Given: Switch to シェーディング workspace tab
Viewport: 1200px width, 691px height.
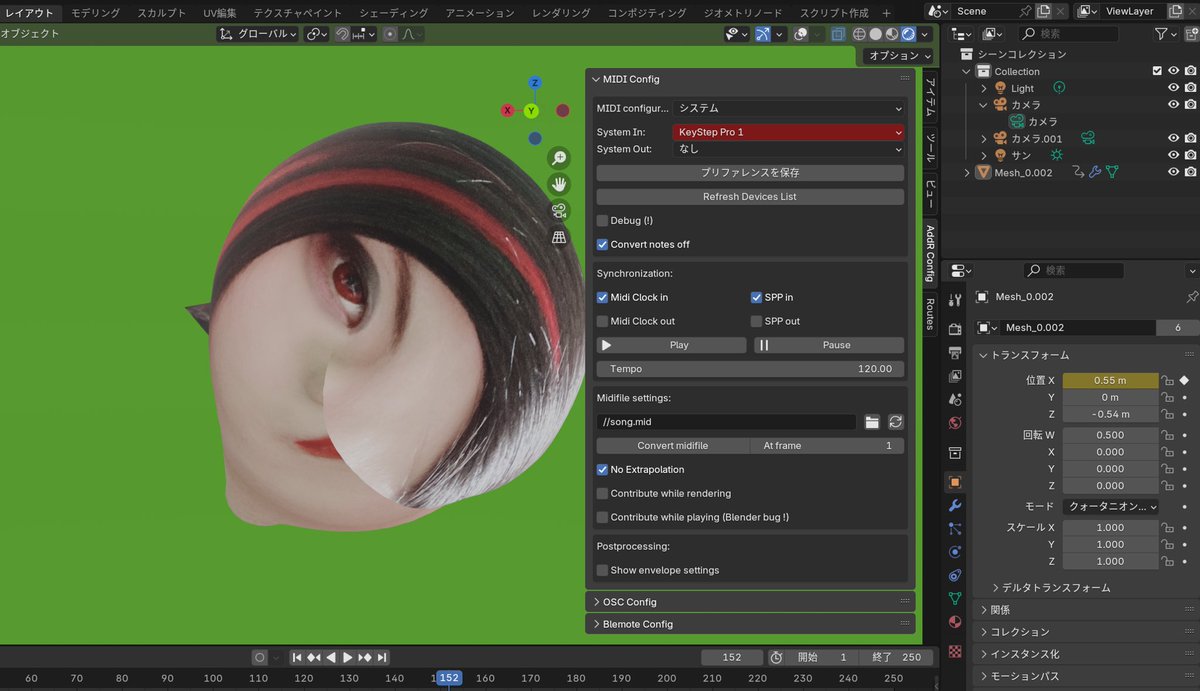Looking at the screenshot, I should [x=396, y=13].
